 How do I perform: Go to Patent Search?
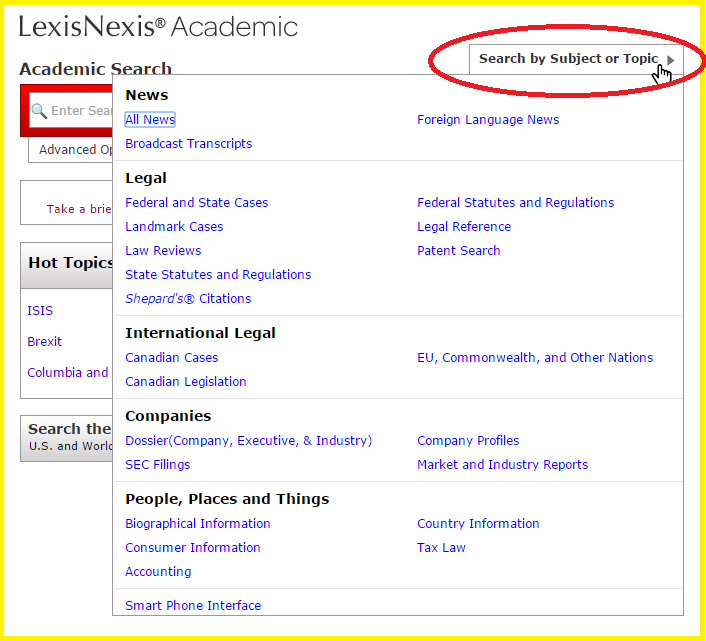click(459, 250)
